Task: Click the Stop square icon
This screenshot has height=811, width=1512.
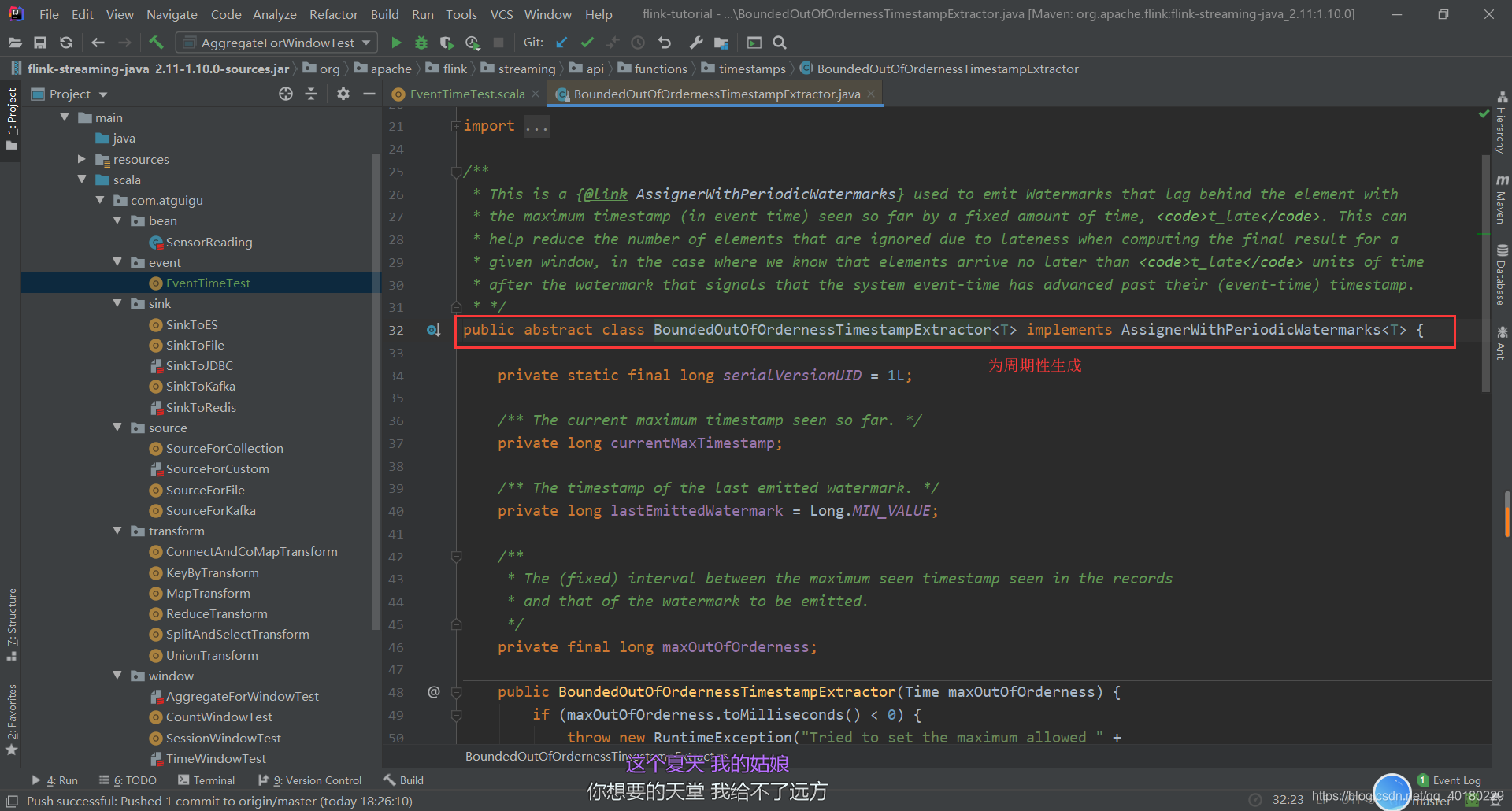Action: pyautogui.click(x=498, y=43)
